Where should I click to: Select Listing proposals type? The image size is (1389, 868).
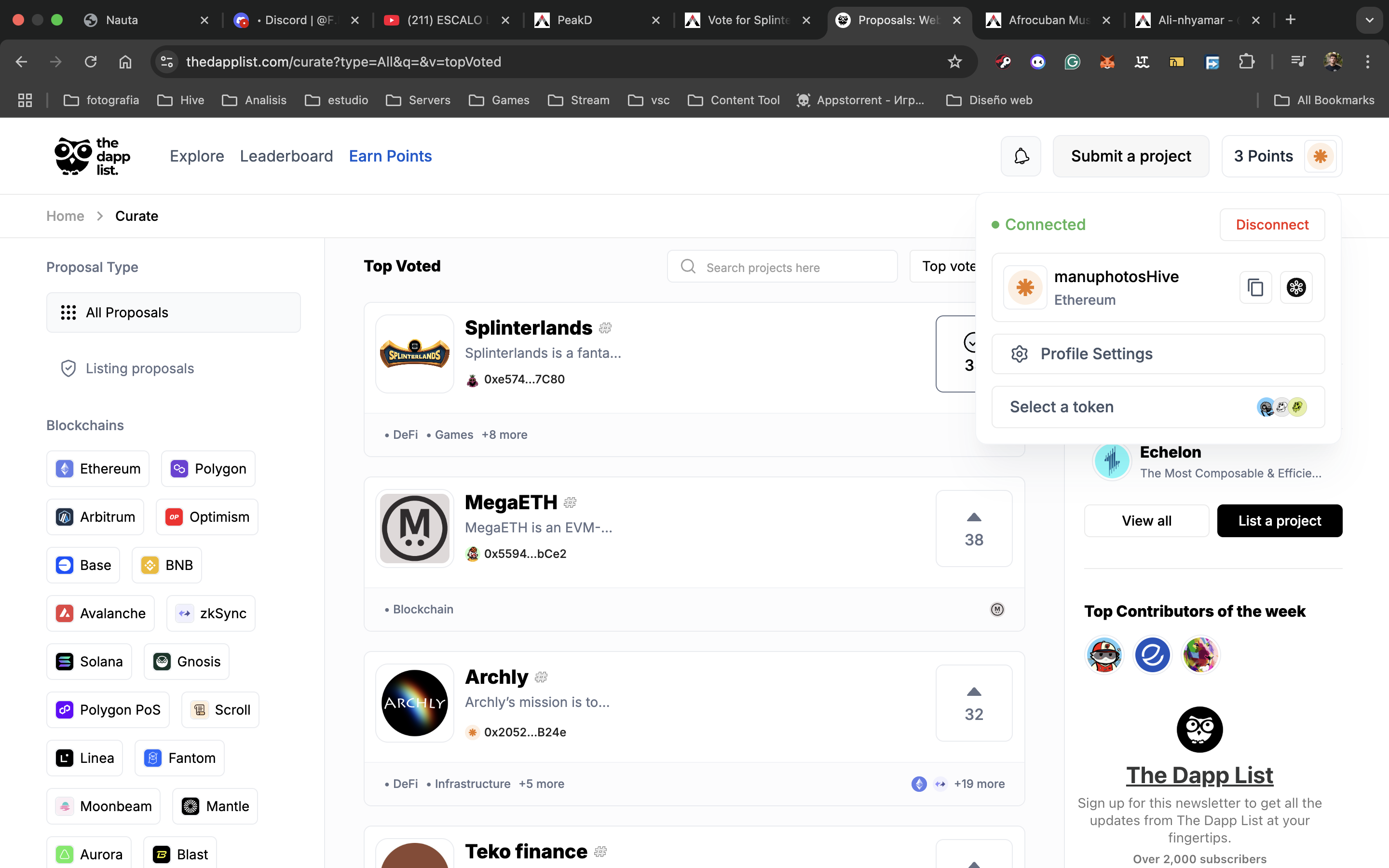point(173,368)
